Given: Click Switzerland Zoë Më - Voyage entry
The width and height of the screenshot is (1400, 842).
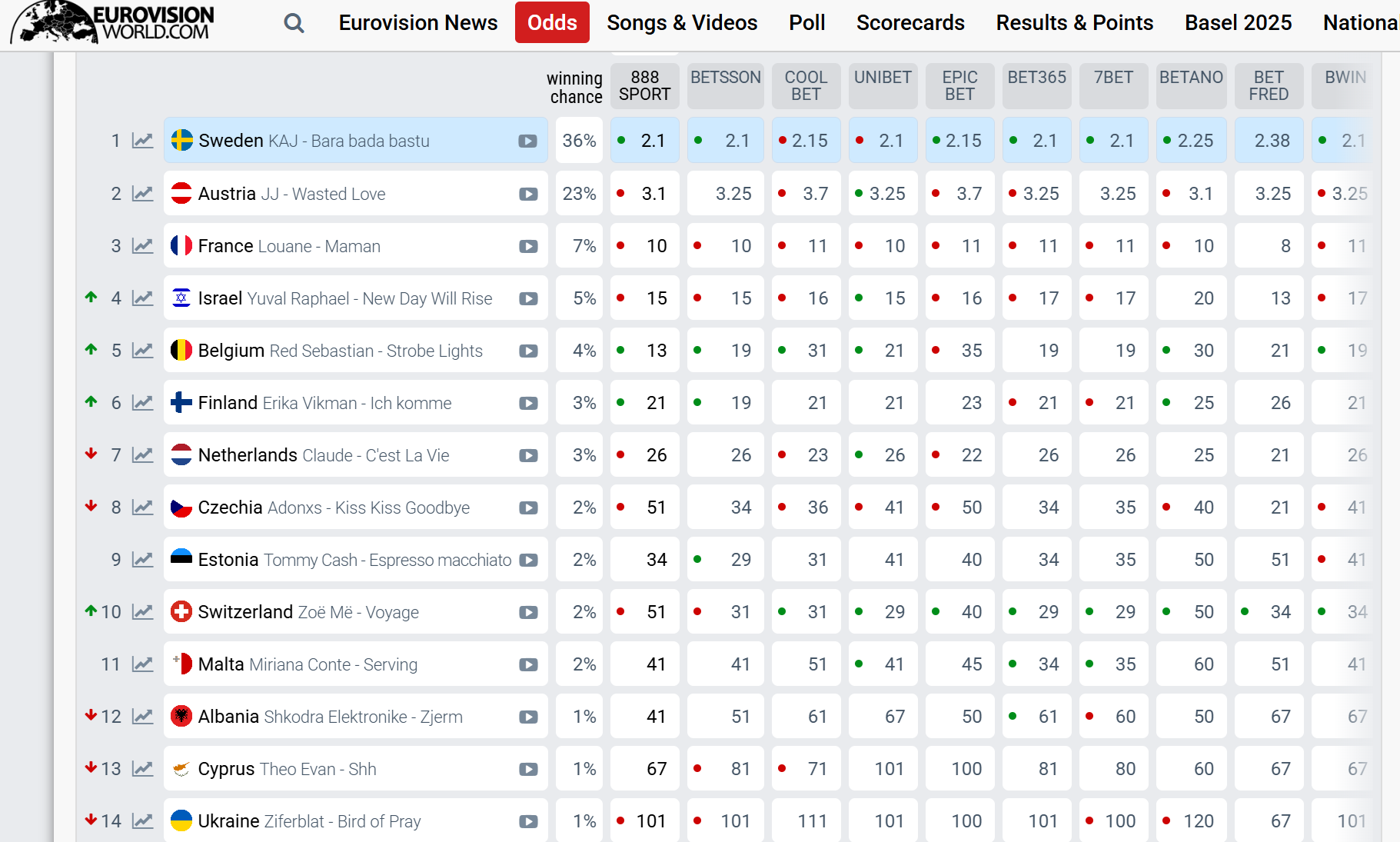Looking at the screenshot, I should 308,612.
